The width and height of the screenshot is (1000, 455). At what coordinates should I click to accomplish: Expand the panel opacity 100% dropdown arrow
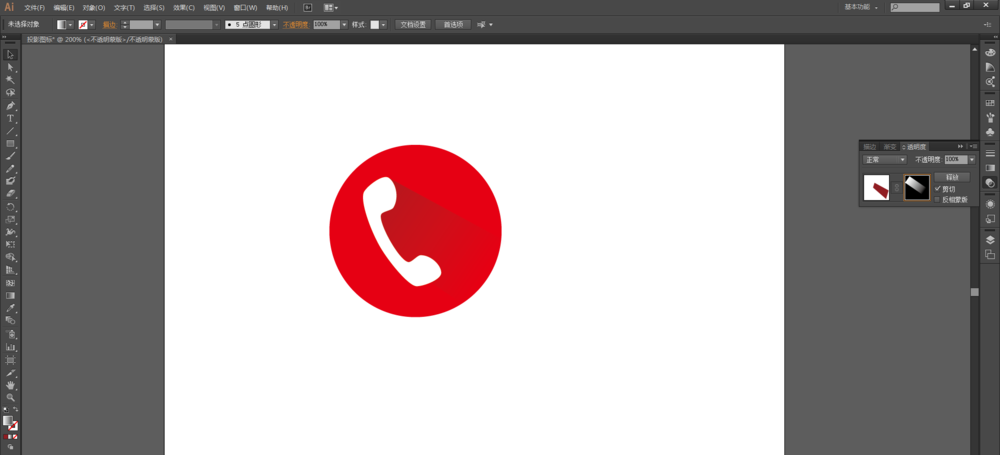tap(971, 160)
